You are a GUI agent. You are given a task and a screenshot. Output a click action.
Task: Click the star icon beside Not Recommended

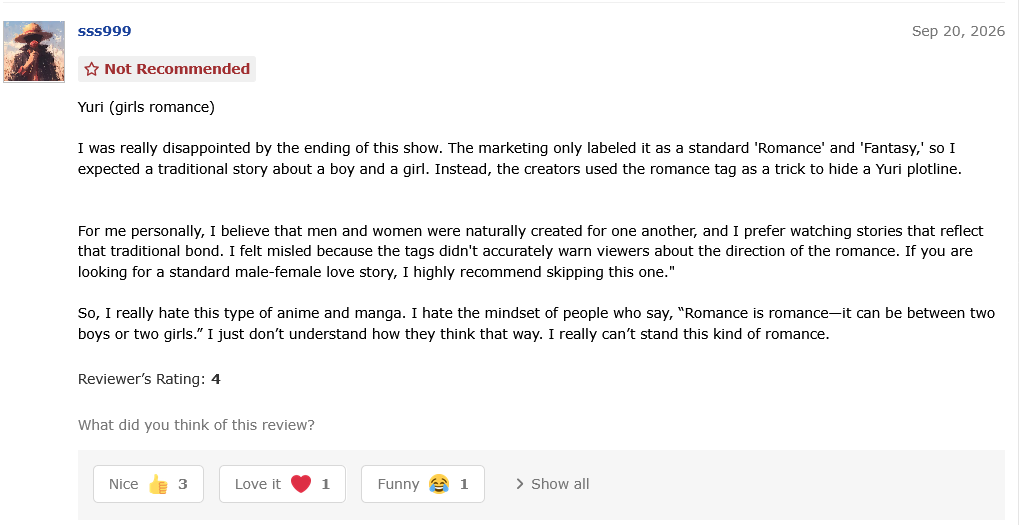pyautogui.click(x=92, y=69)
